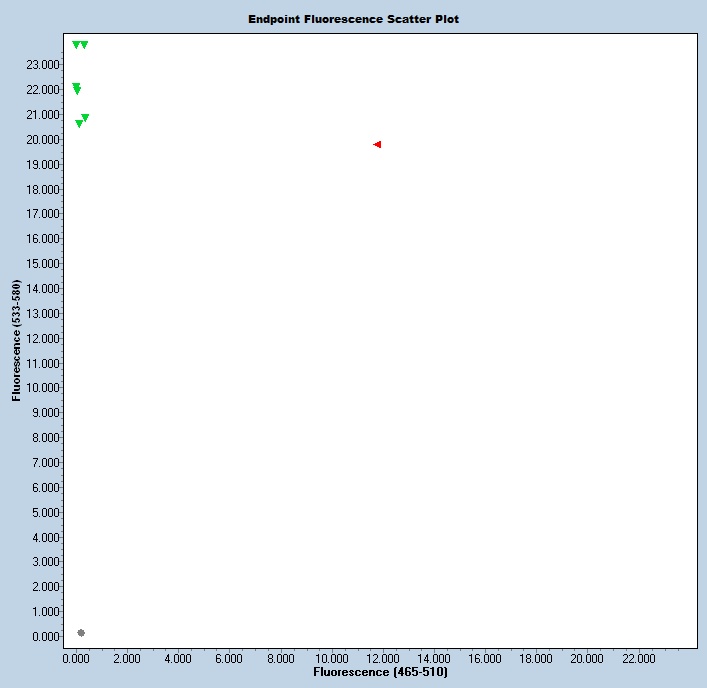Pick the lowest green triangle marker

pos(79,124)
